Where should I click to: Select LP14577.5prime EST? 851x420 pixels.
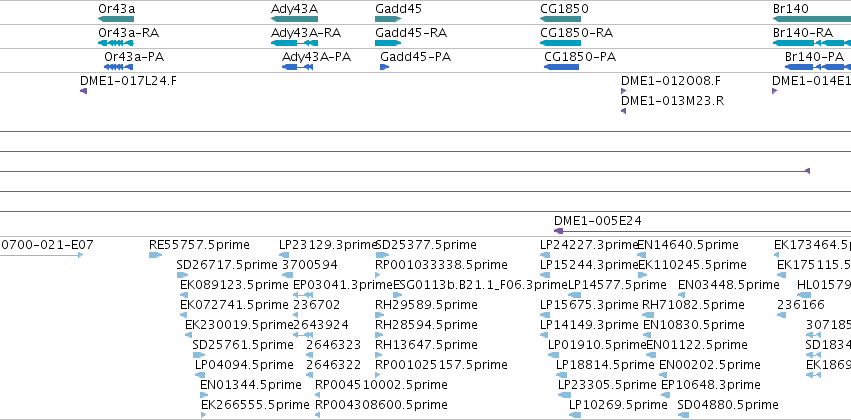(x=573, y=295)
